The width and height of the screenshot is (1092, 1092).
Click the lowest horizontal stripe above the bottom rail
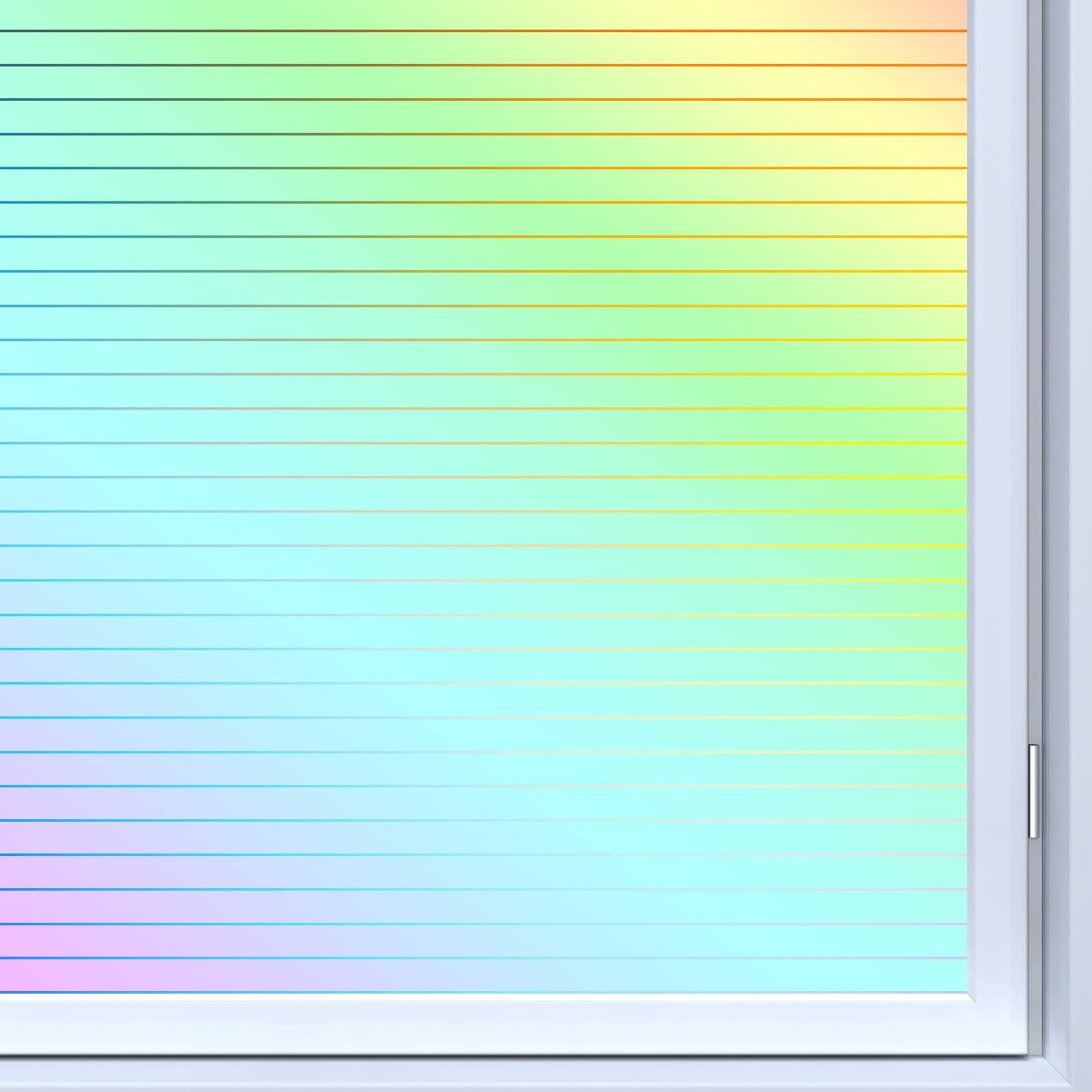pos(478,992)
